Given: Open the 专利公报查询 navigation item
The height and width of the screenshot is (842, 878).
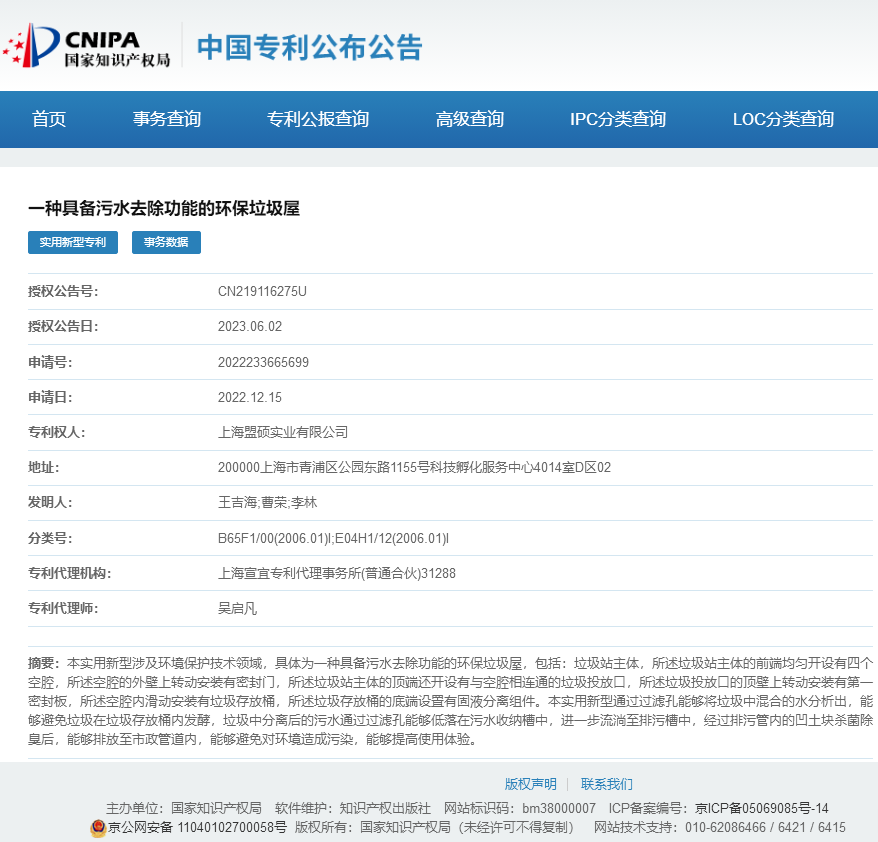Looking at the screenshot, I should tap(318, 119).
